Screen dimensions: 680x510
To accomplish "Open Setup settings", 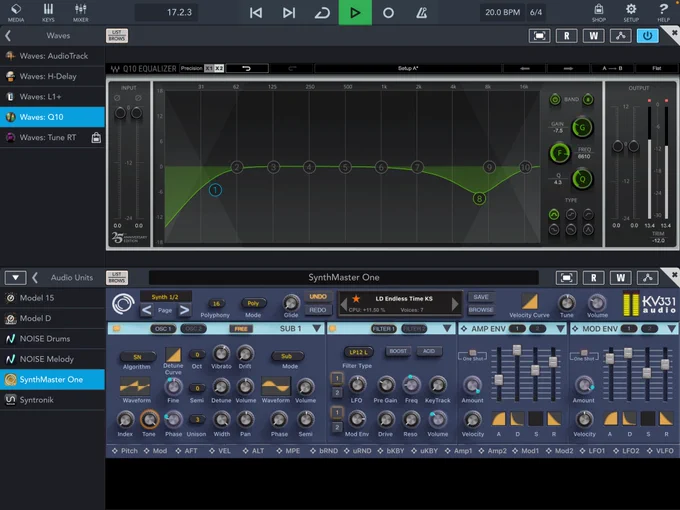I will (x=631, y=12).
